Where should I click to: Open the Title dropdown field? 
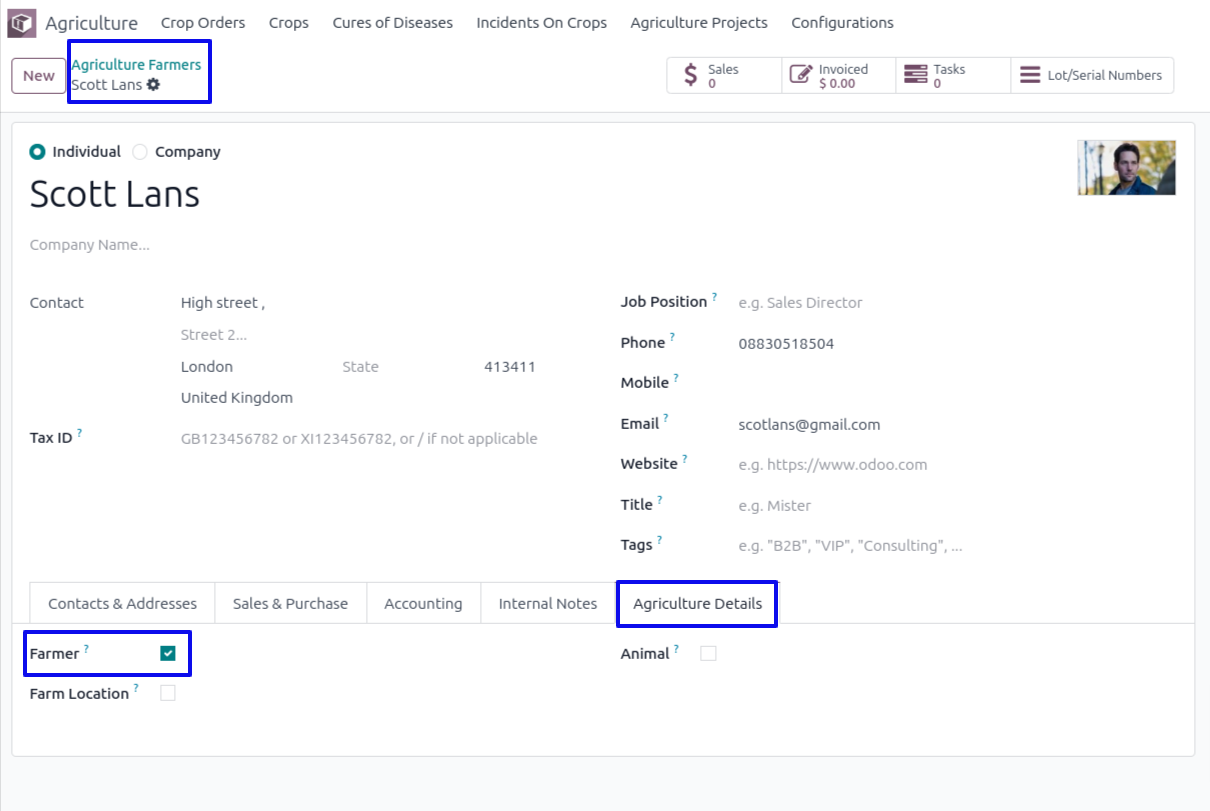pyautogui.click(x=850, y=506)
